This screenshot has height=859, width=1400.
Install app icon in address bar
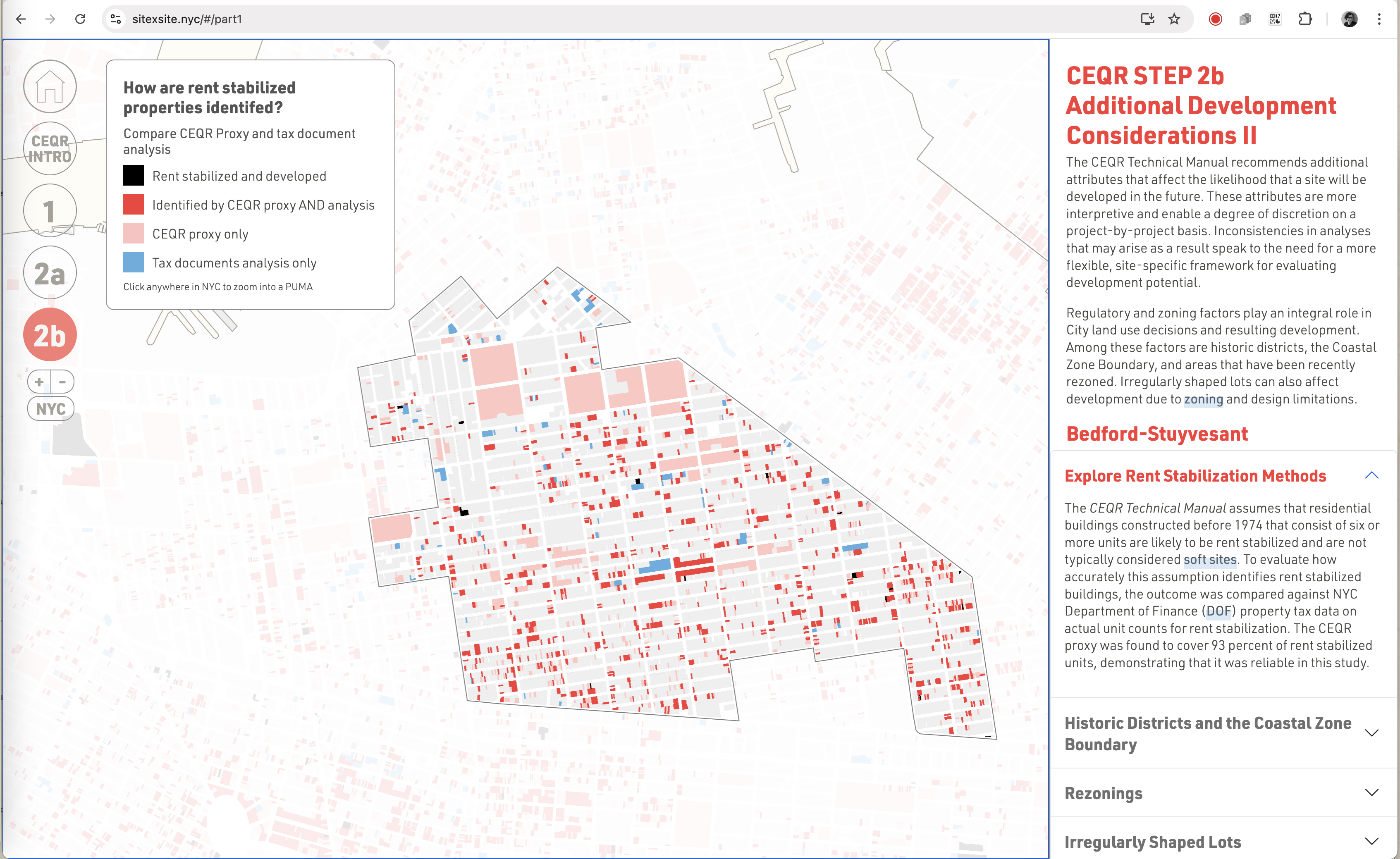[x=1147, y=19]
